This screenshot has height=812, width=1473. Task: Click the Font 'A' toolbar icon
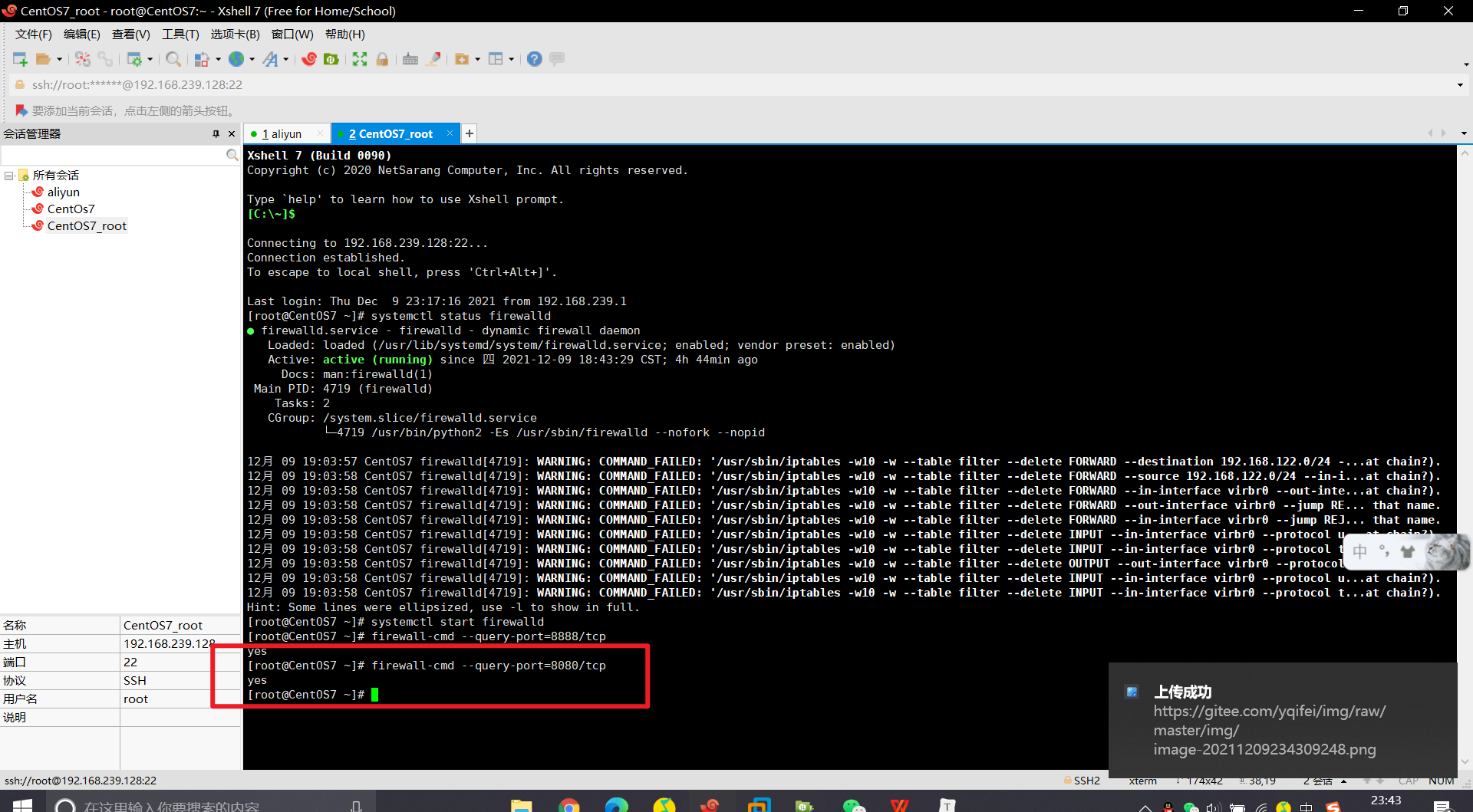pyautogui.click(x=270, y=59)
